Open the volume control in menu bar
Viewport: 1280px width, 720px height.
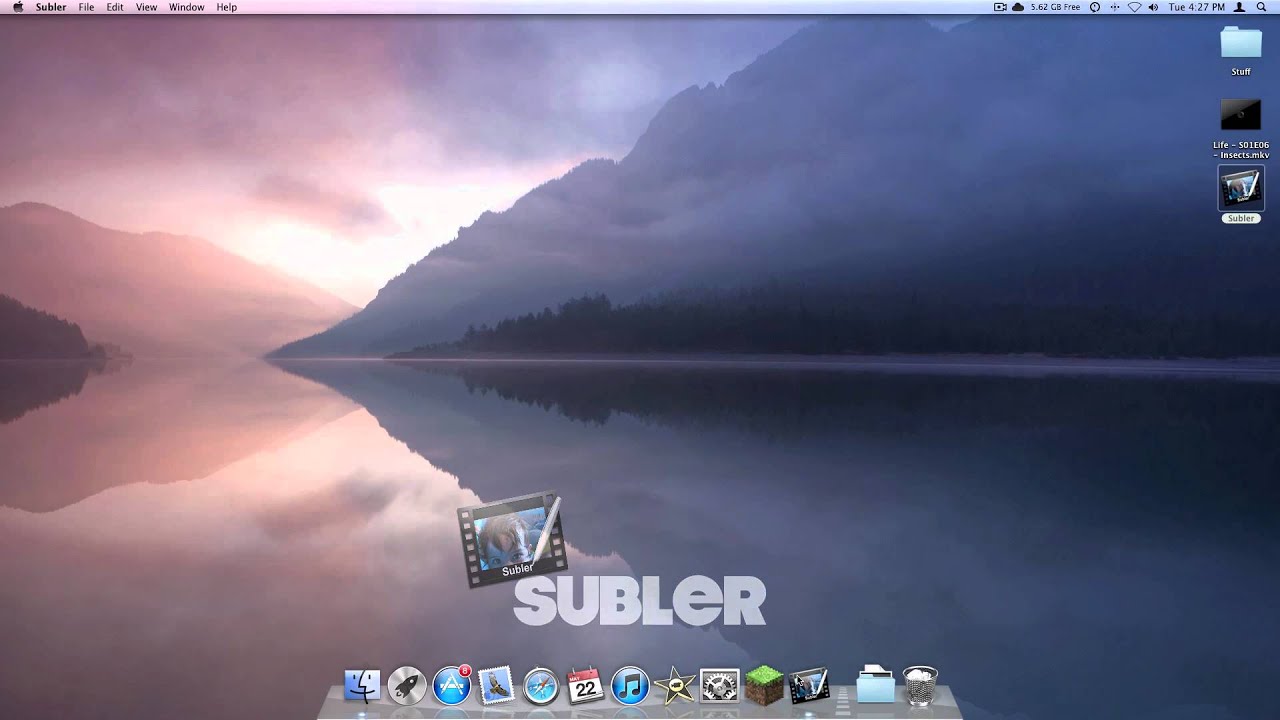(1153, 7)
